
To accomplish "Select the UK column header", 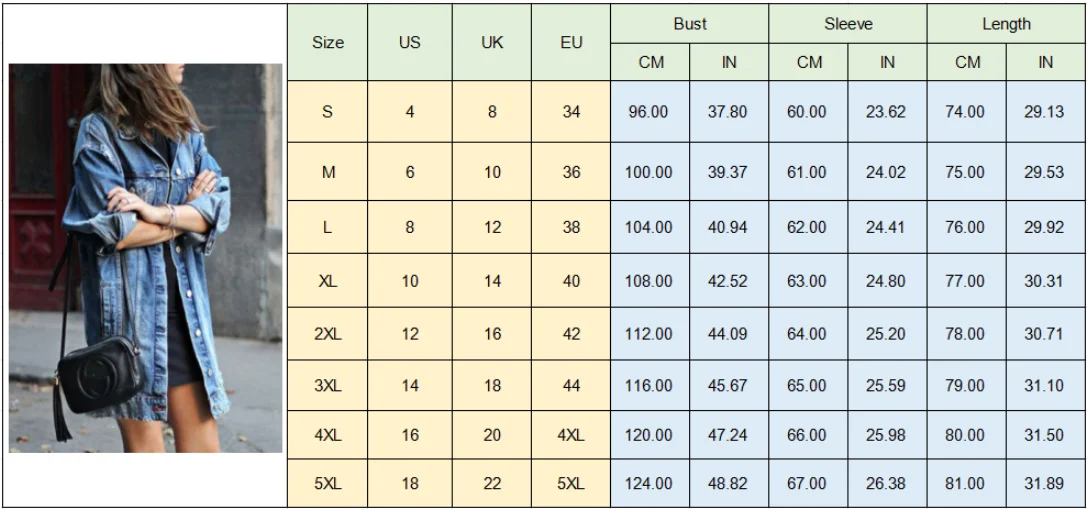I will 492,43.
